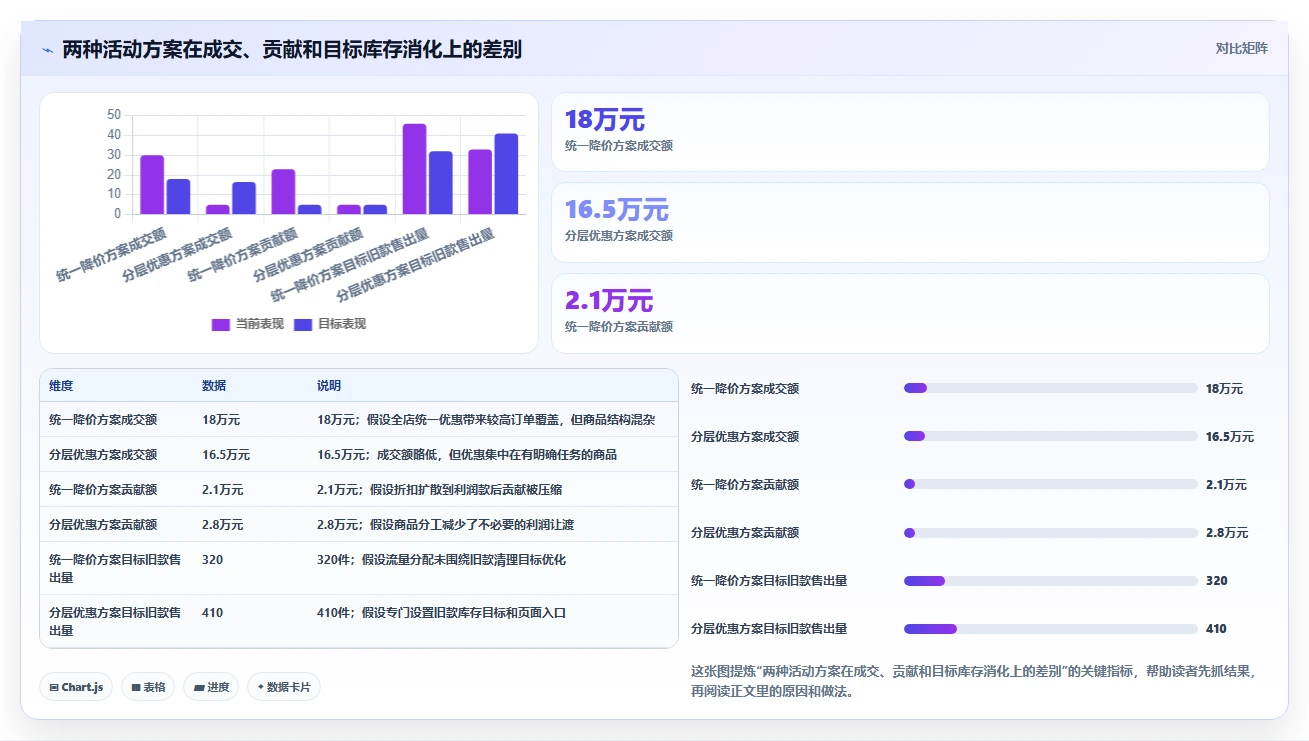Click description starting 410件；假设专门设置
The width and height of the screenshot is (1309, 741).
441,613
